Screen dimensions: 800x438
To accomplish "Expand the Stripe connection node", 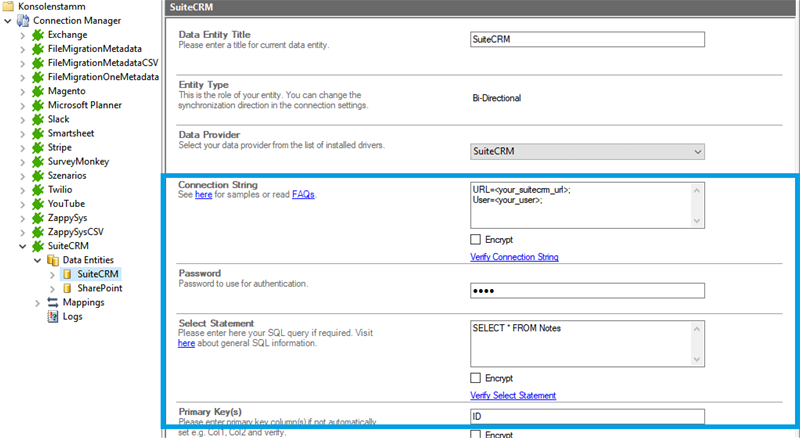I will pos(23,147).
